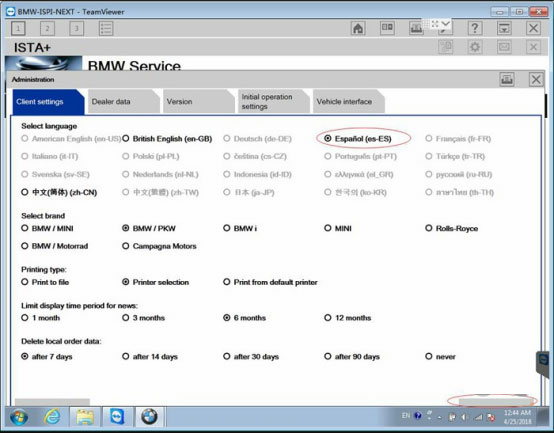The height and width of the screenshot is (433, 554).
Task: Click the print icon in Administration header
Action: (507, 79)
